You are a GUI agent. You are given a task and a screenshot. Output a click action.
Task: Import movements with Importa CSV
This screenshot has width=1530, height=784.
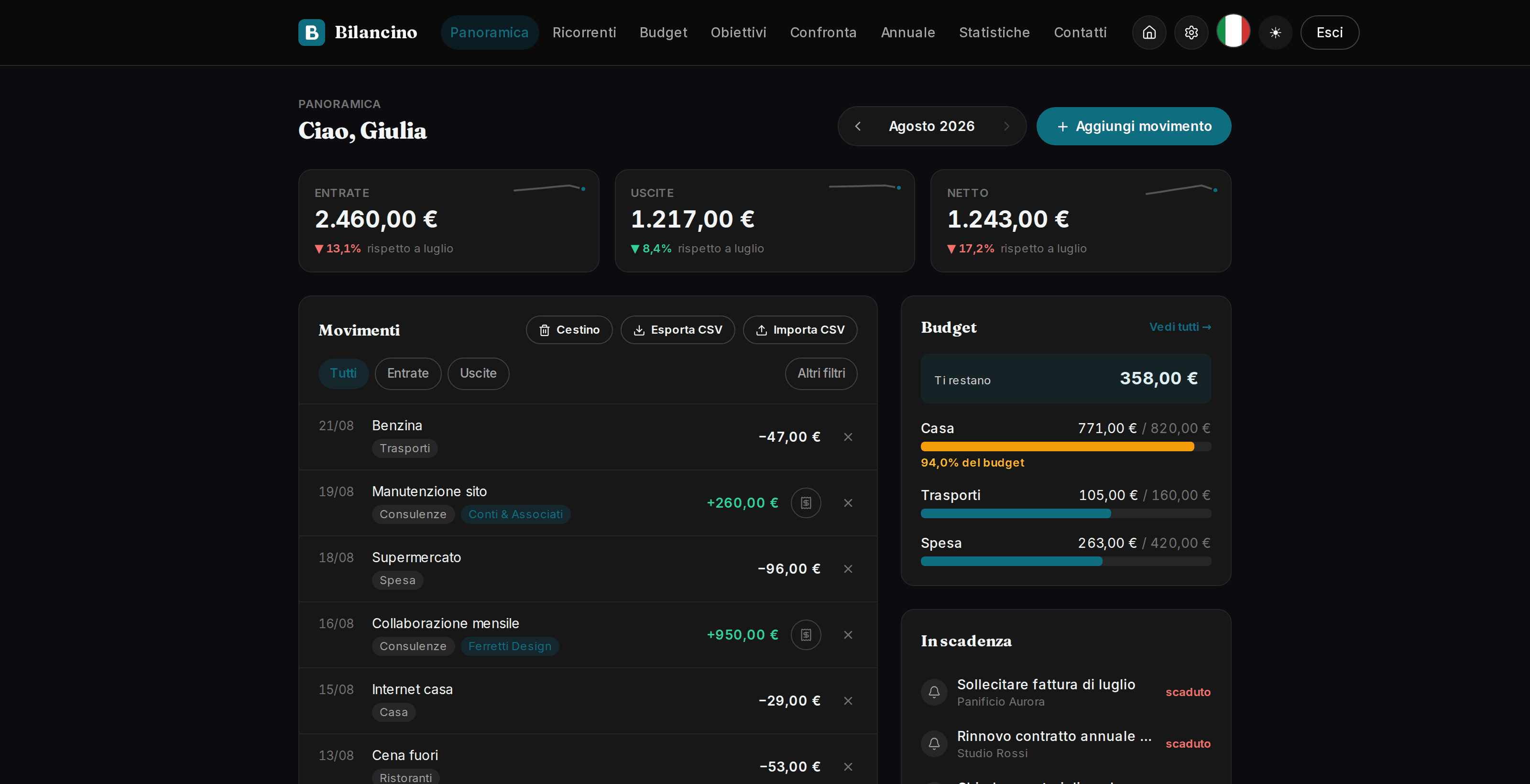(800, 330)
